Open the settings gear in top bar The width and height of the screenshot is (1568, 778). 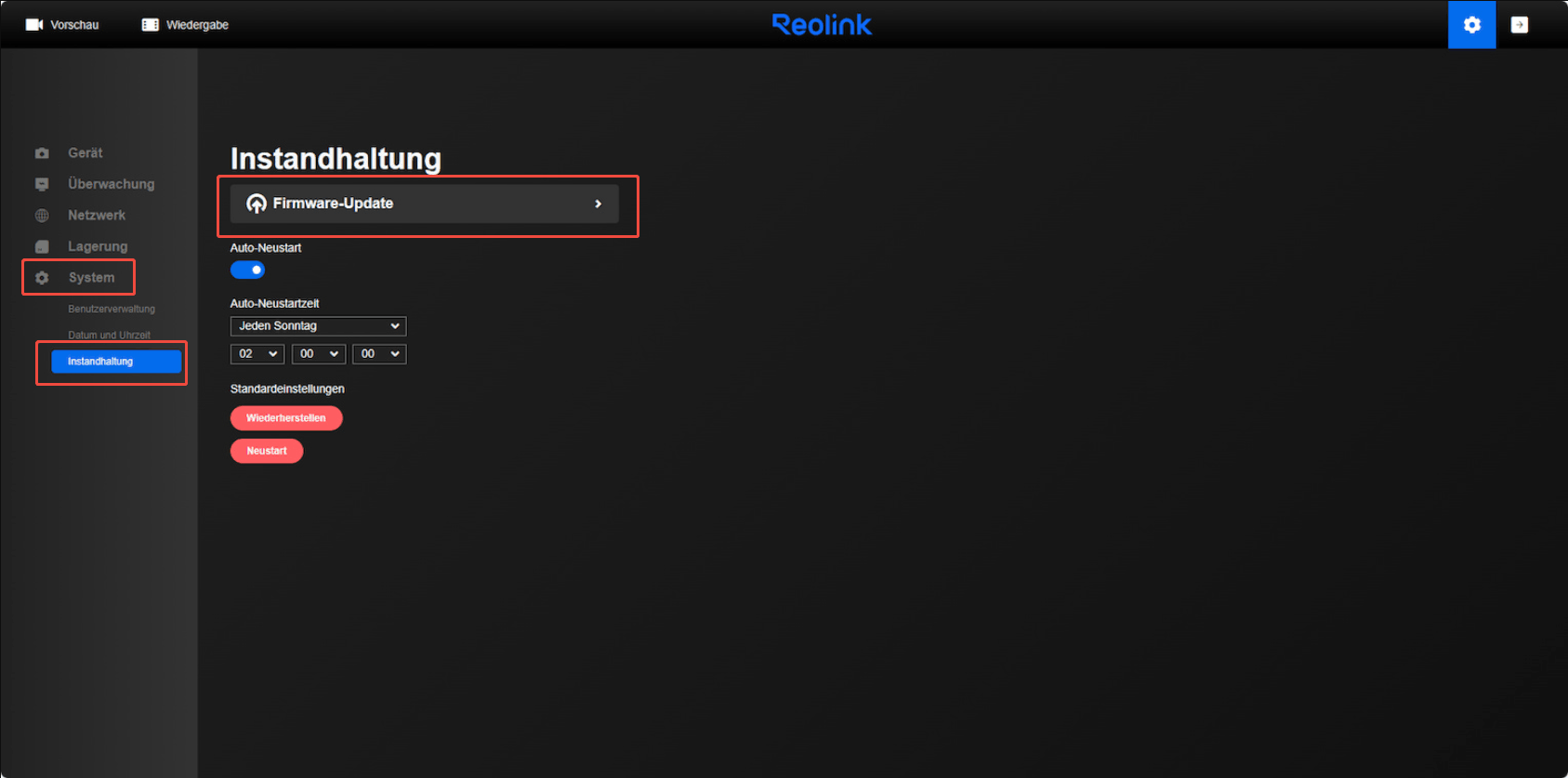tap(1471, 25)
